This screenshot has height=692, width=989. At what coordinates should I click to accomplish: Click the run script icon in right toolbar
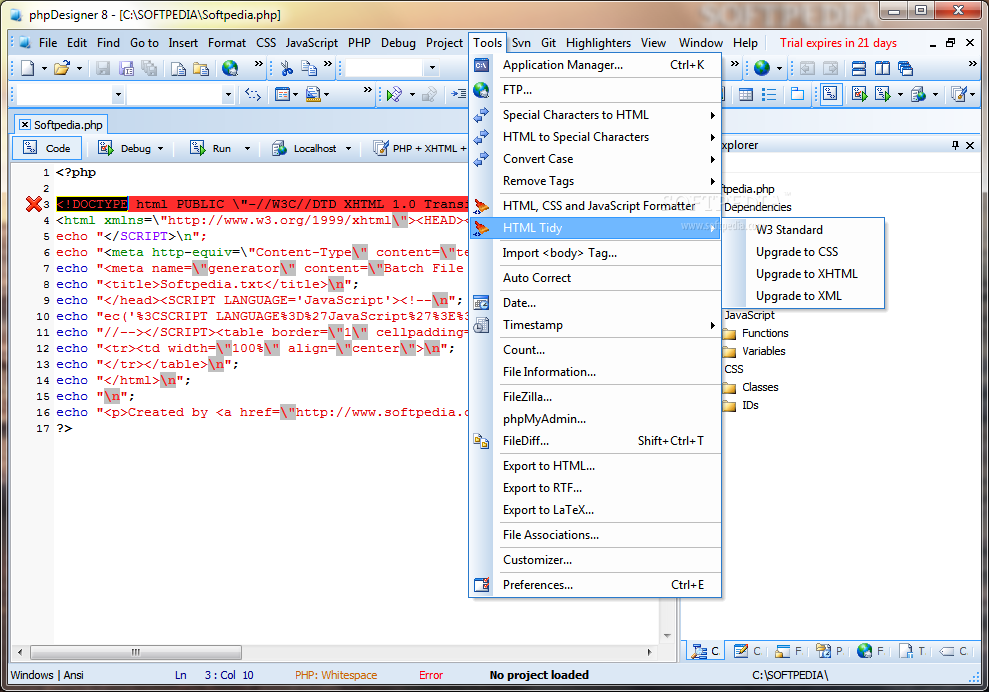[x=882, y=95]
